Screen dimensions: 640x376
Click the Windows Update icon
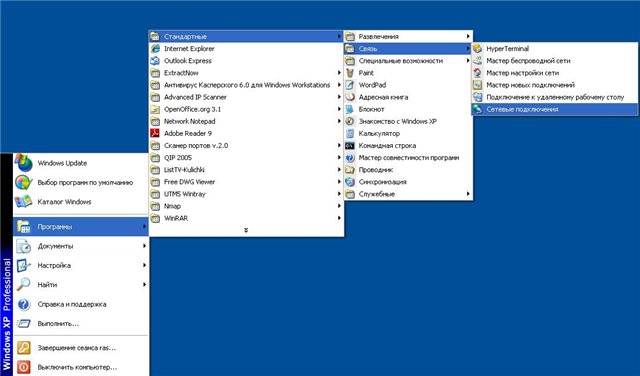[24, 163]
